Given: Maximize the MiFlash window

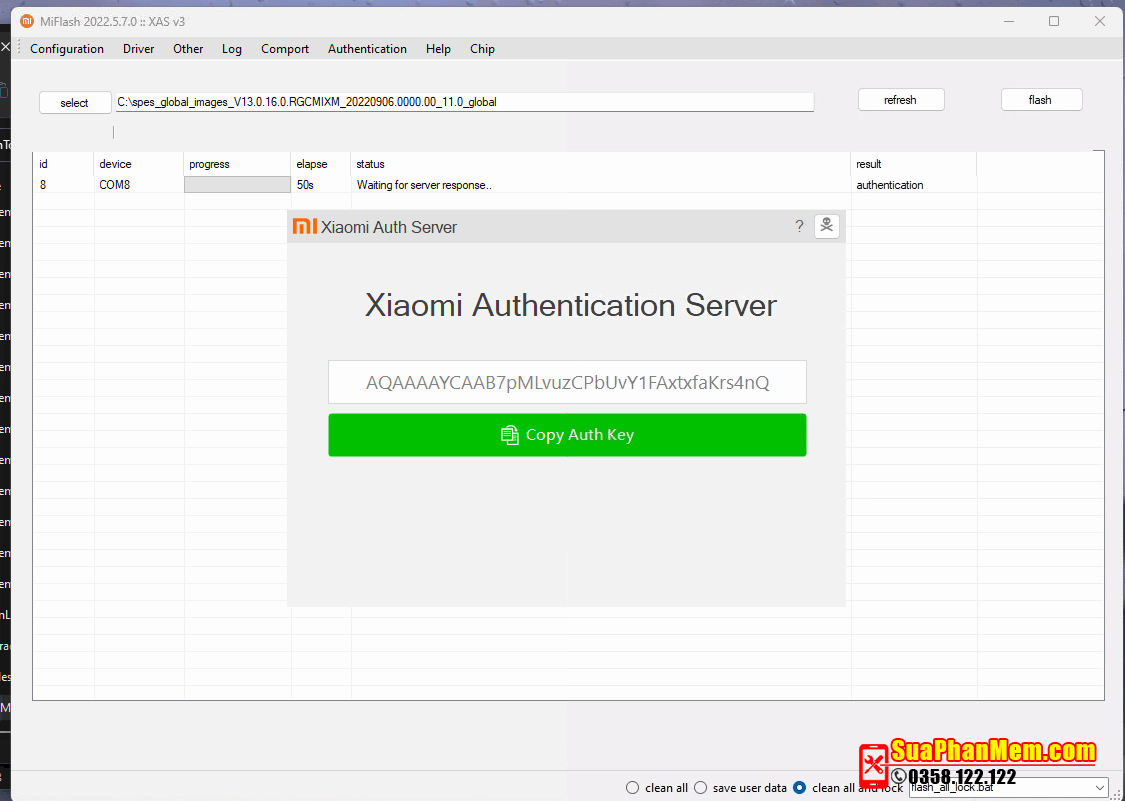Looking at the screenshot, I should coord(1054,21).
